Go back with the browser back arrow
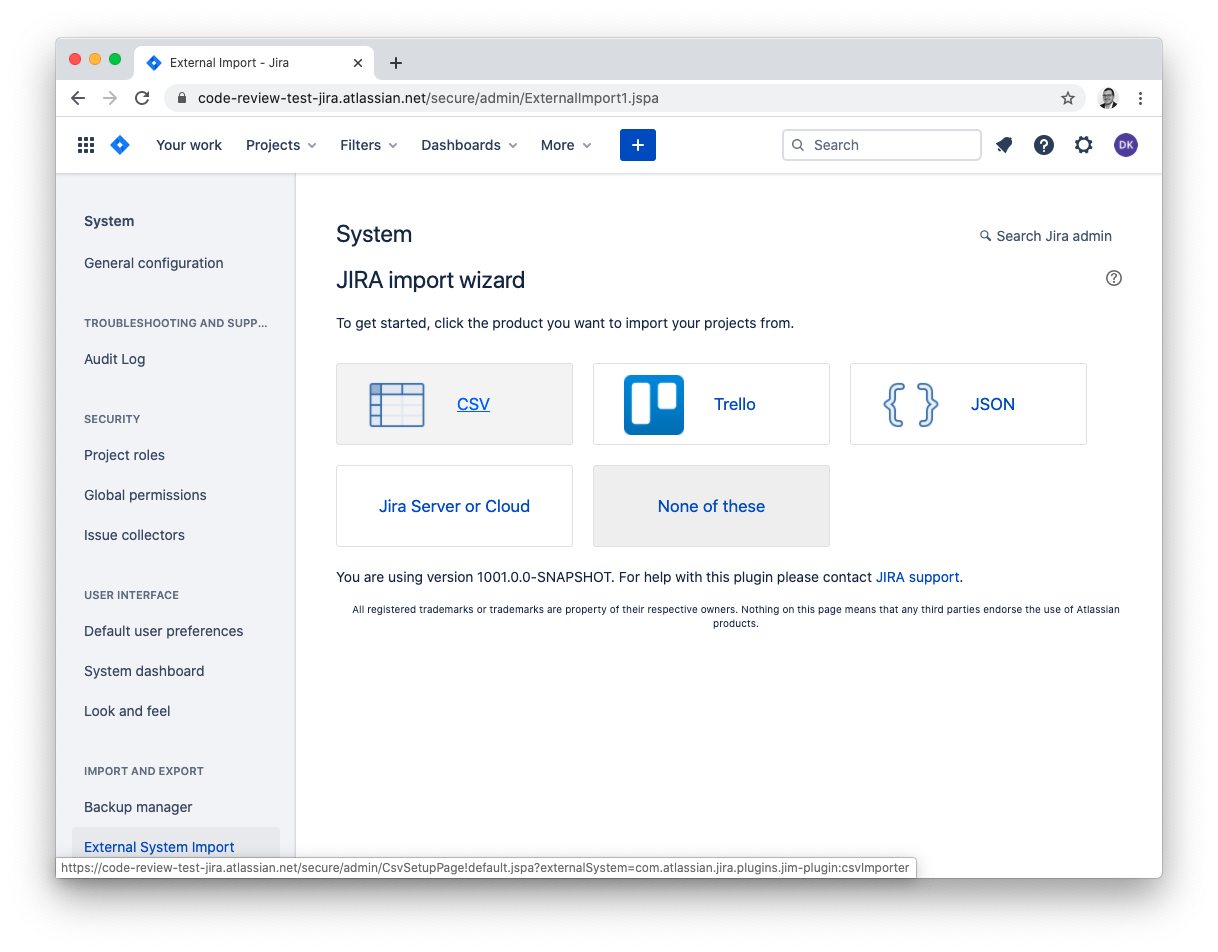This screenshot has width=1218, height=952. pos(78,98)
